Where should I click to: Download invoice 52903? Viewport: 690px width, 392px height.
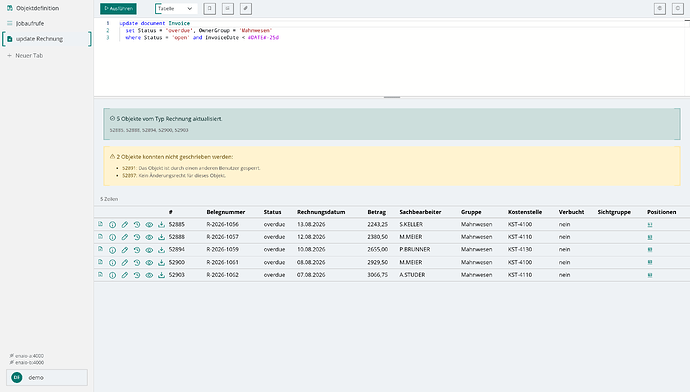point(161,275)
